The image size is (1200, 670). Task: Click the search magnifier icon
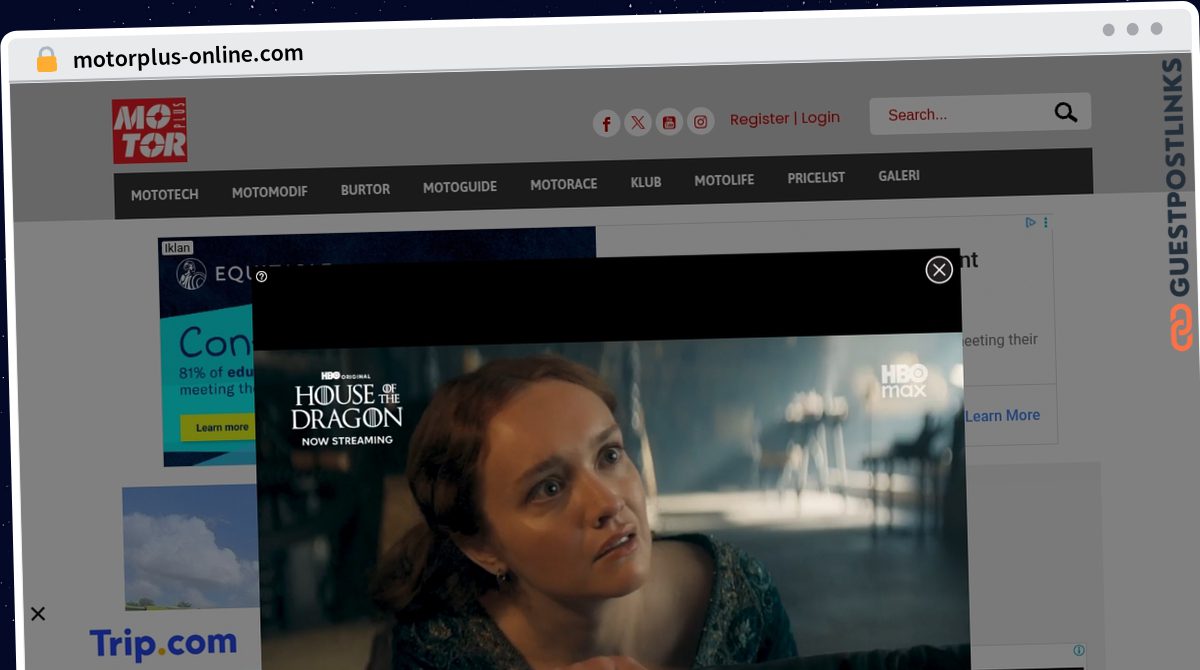(1065, 113)
